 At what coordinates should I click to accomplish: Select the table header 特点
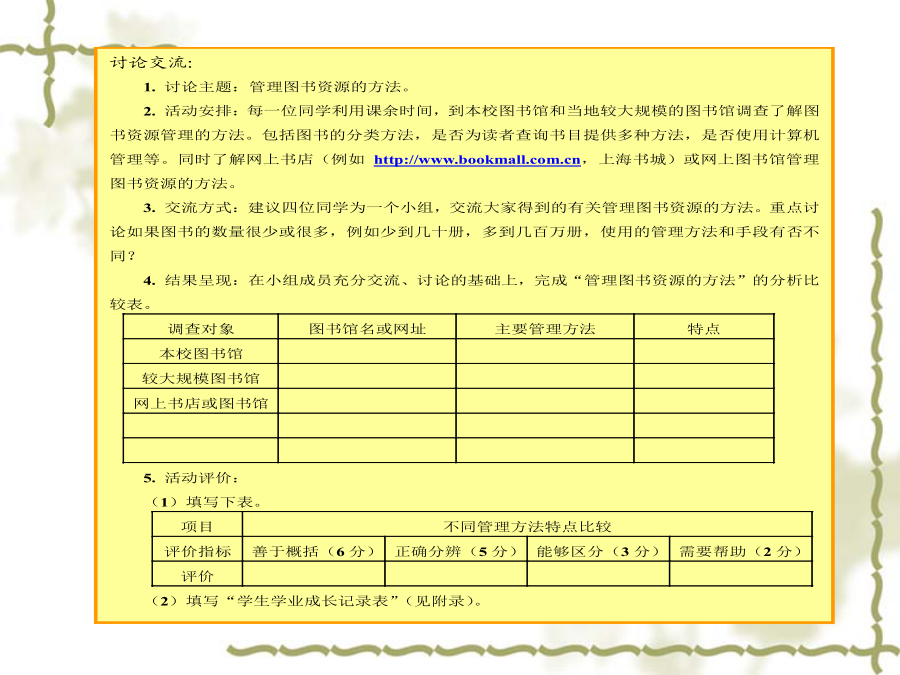704,329
